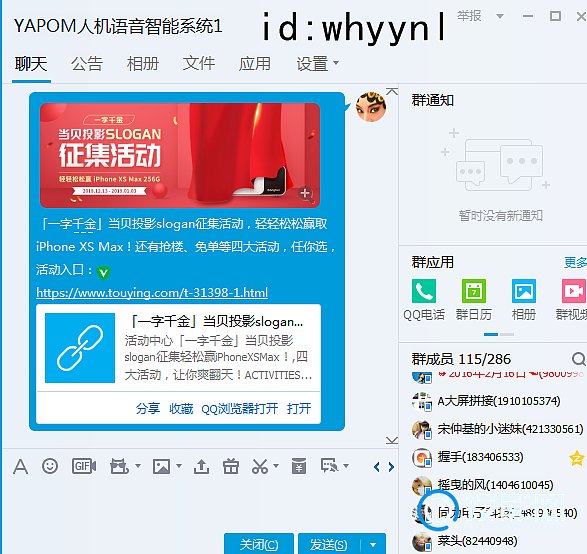Viewport: 587px width, 554px height.
Task: Open the GIF sticker panel
Action: [84, 466]
